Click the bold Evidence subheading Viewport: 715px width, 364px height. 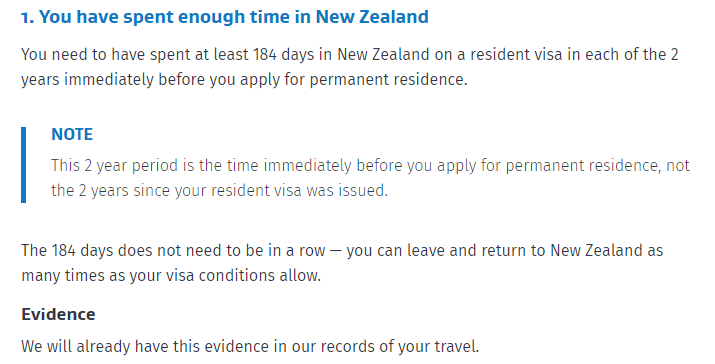click(x=58, y=314)
